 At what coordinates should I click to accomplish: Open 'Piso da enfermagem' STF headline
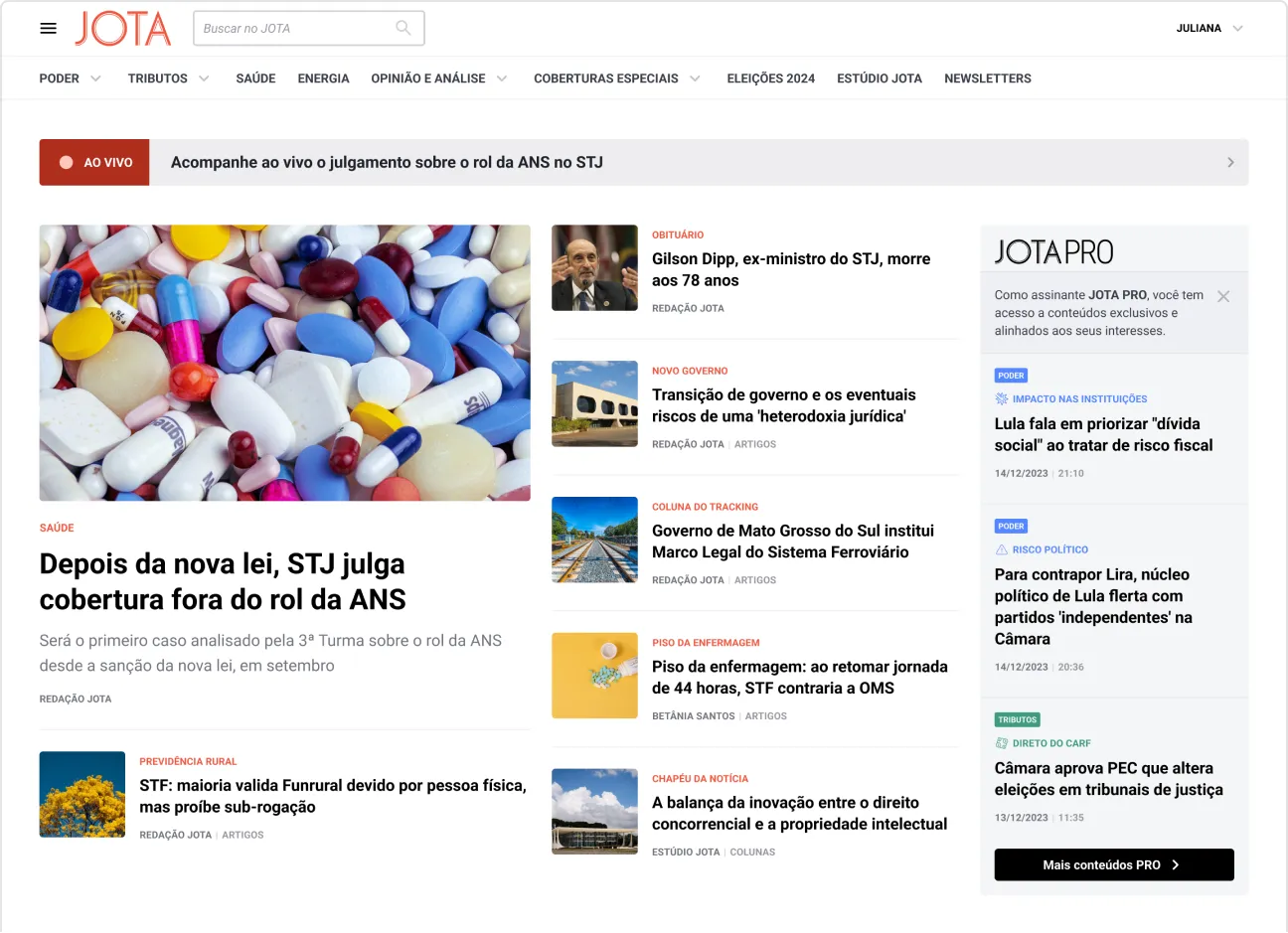(800, 678)
